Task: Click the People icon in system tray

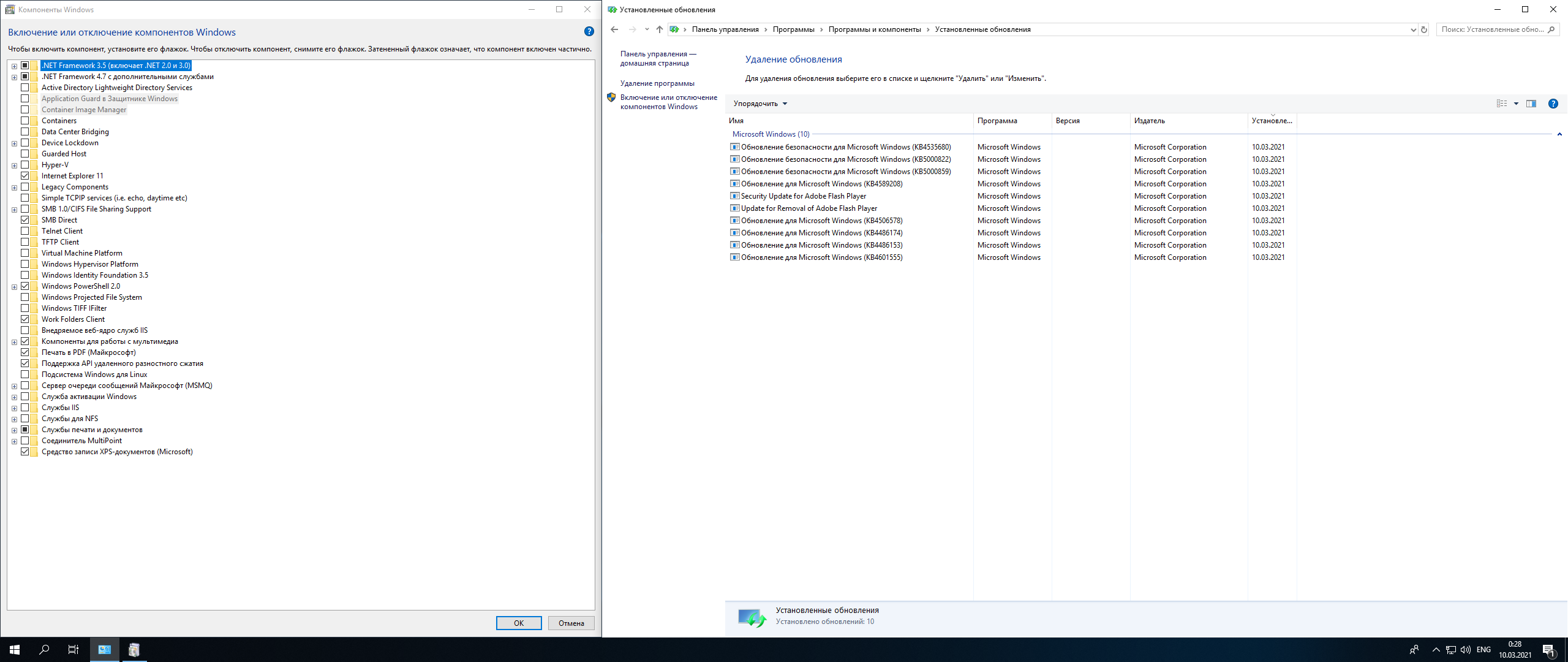Action: pyautogui.click(x=1414, y=650)
